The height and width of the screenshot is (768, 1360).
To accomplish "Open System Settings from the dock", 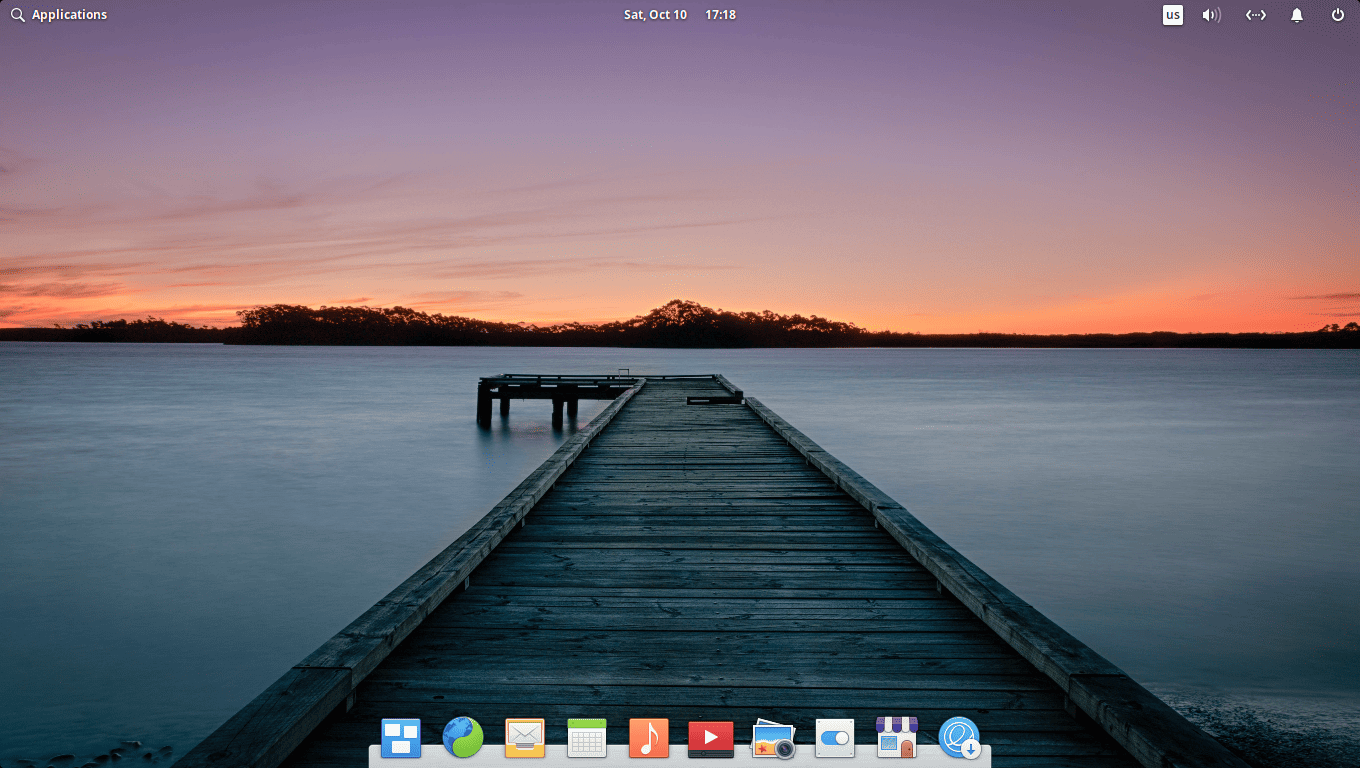I will [835, 739].
